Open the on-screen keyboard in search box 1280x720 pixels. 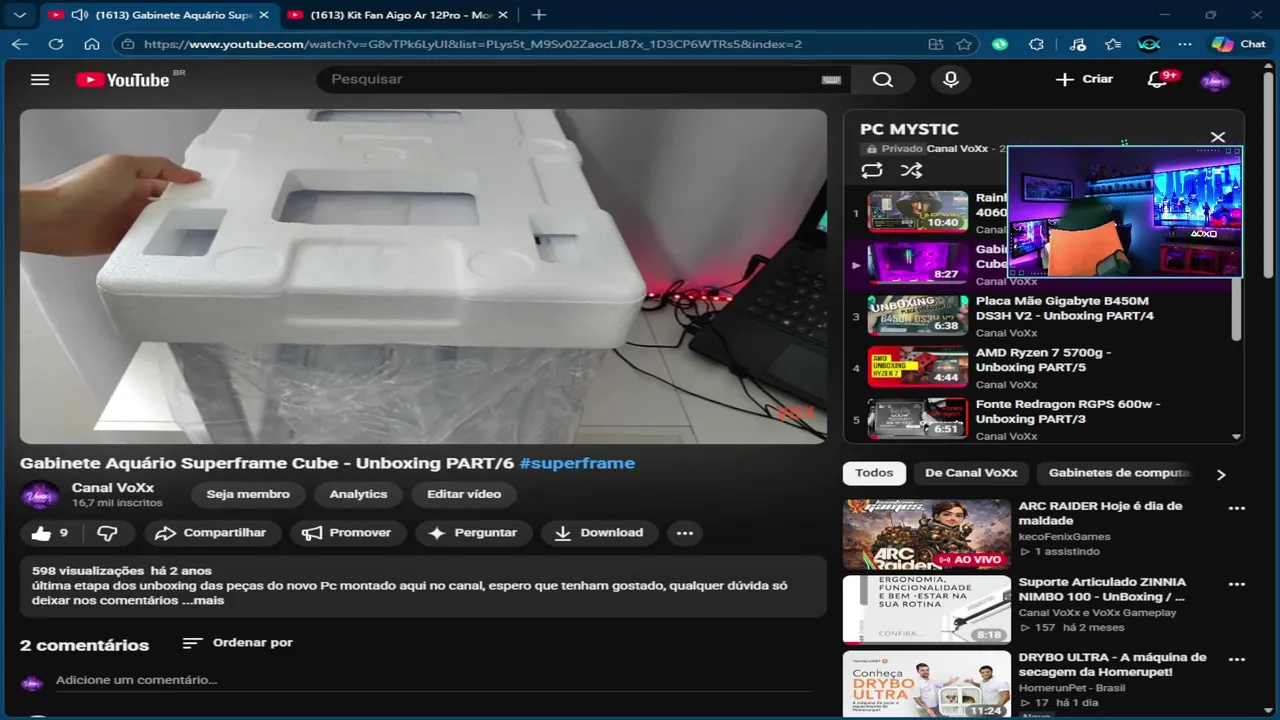coord(831,80)
